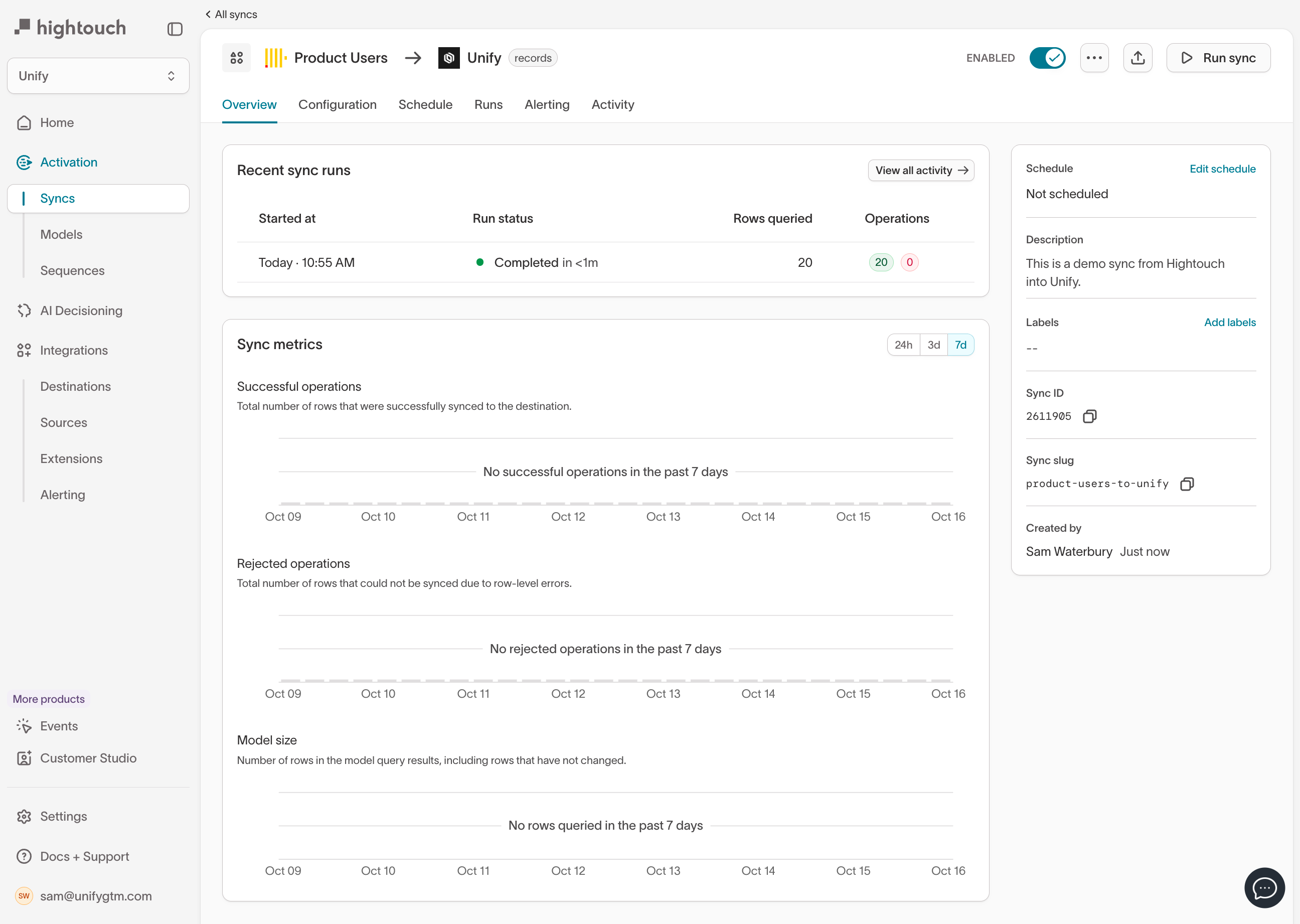Disable the ENABLED sync toggle
Viewport: 1300px width, 924px height.
point(1047,58)
